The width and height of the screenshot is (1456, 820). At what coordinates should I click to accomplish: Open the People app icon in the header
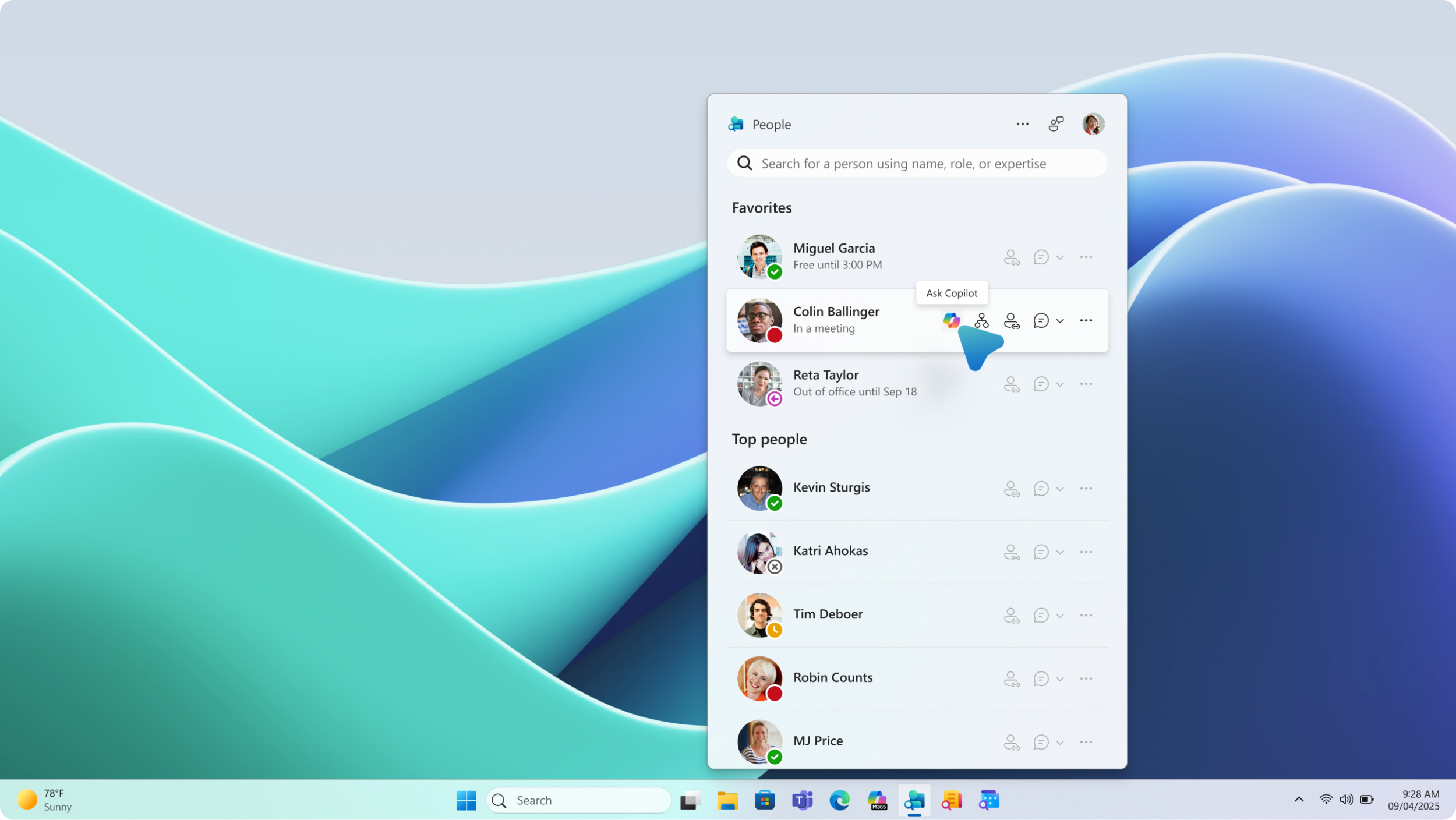tap(735, 124)
